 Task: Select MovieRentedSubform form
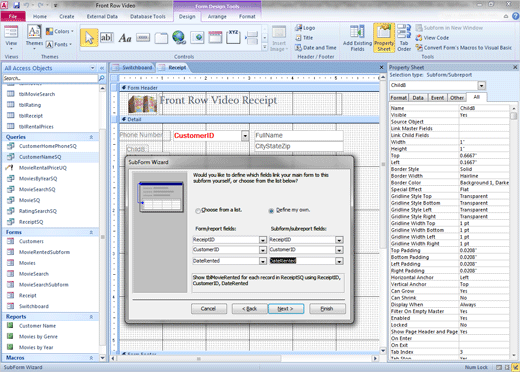click(x=51, y=252)
